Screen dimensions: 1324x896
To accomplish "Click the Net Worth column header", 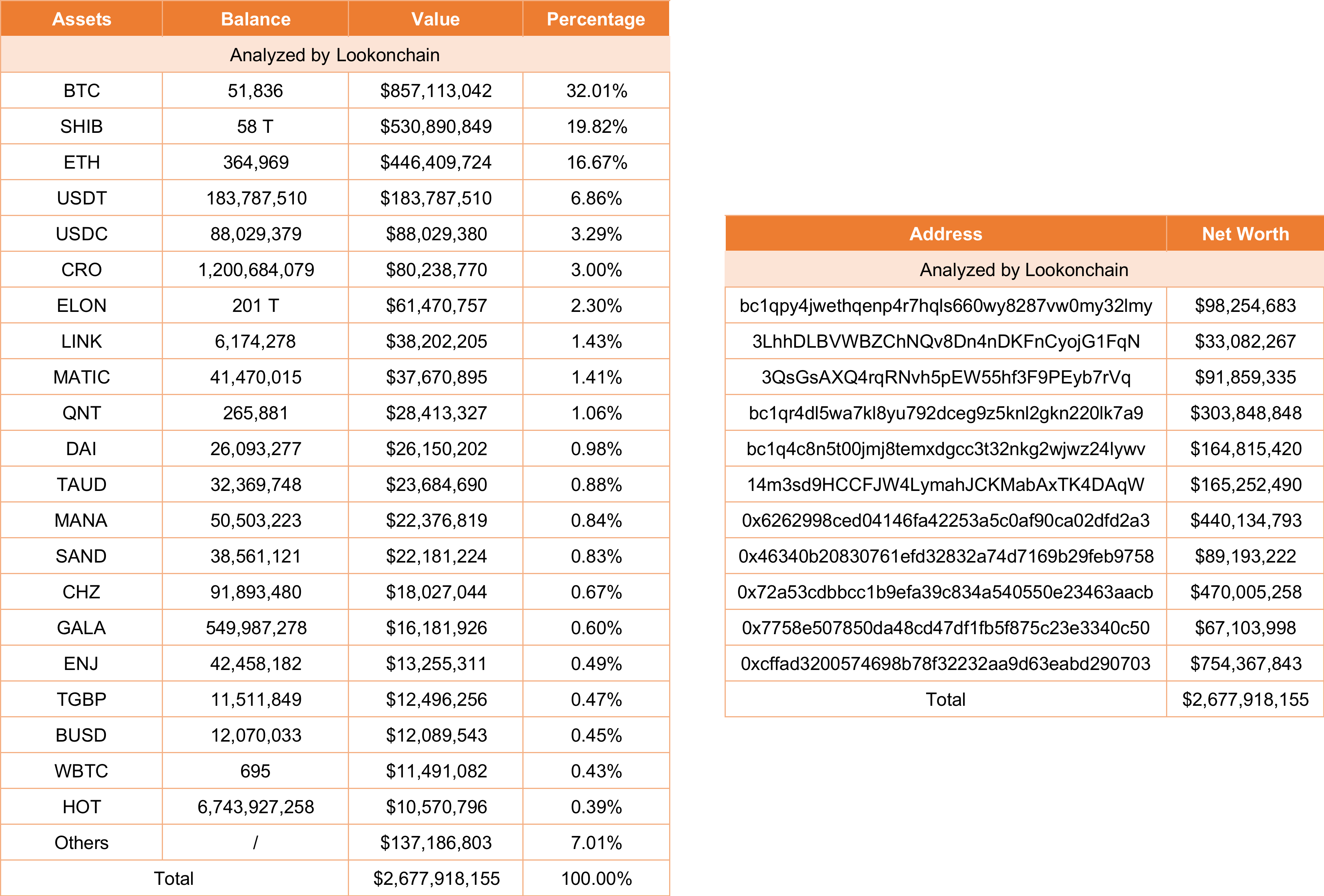I will click(x=1245, y=234).
